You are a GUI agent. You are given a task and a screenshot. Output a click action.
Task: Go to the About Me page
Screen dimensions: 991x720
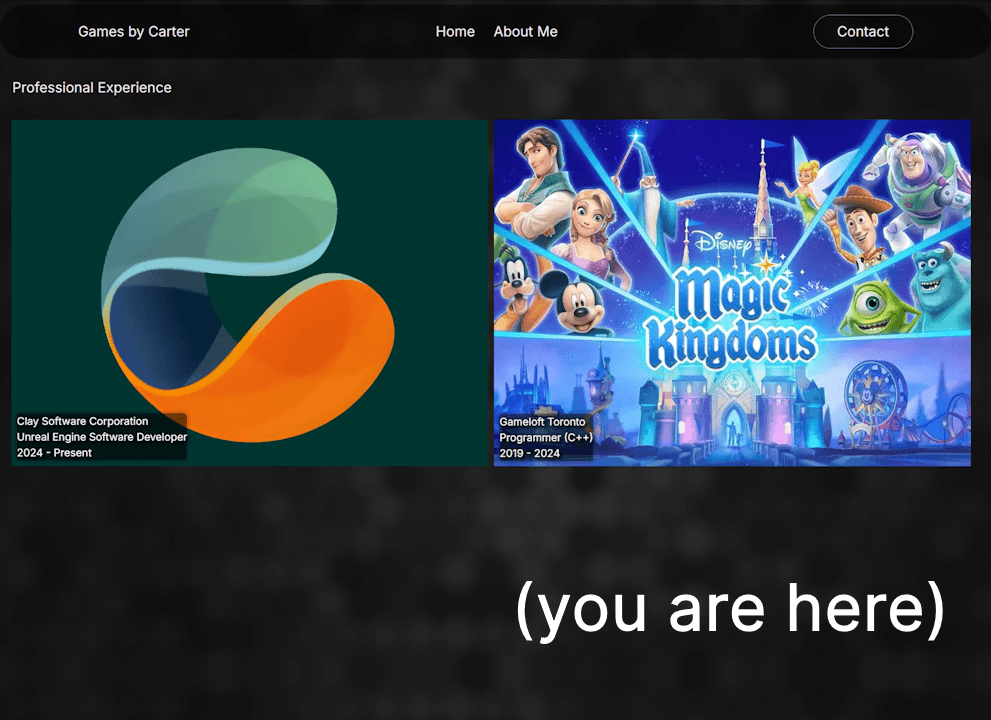coord(525,32)
